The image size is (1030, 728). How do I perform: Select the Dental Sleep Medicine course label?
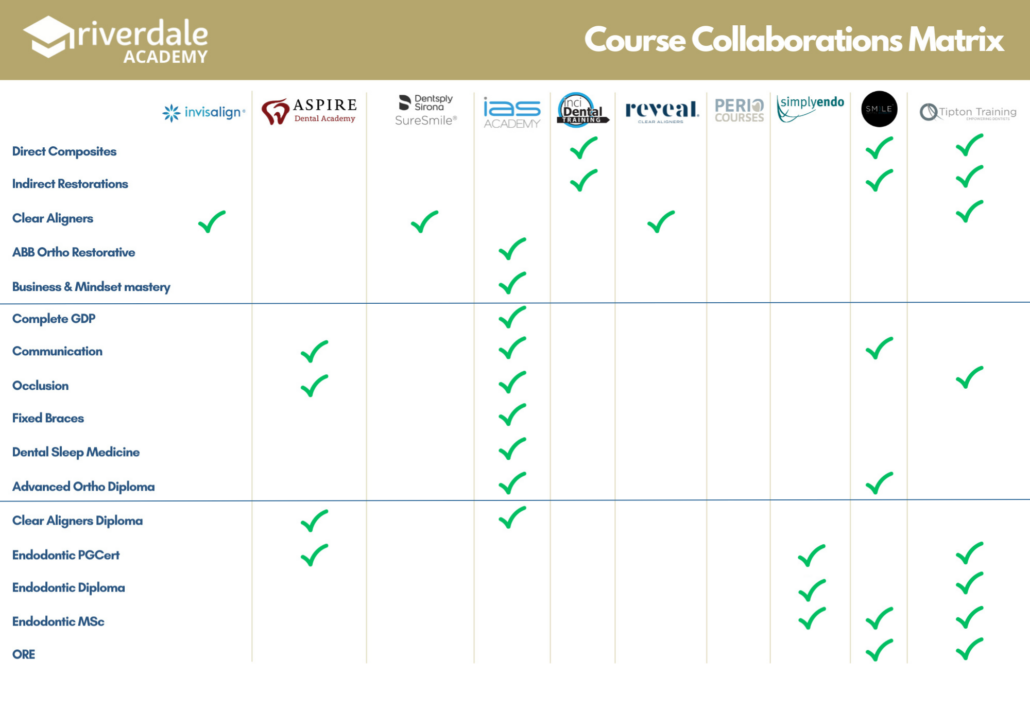click(x=76, y=452)
